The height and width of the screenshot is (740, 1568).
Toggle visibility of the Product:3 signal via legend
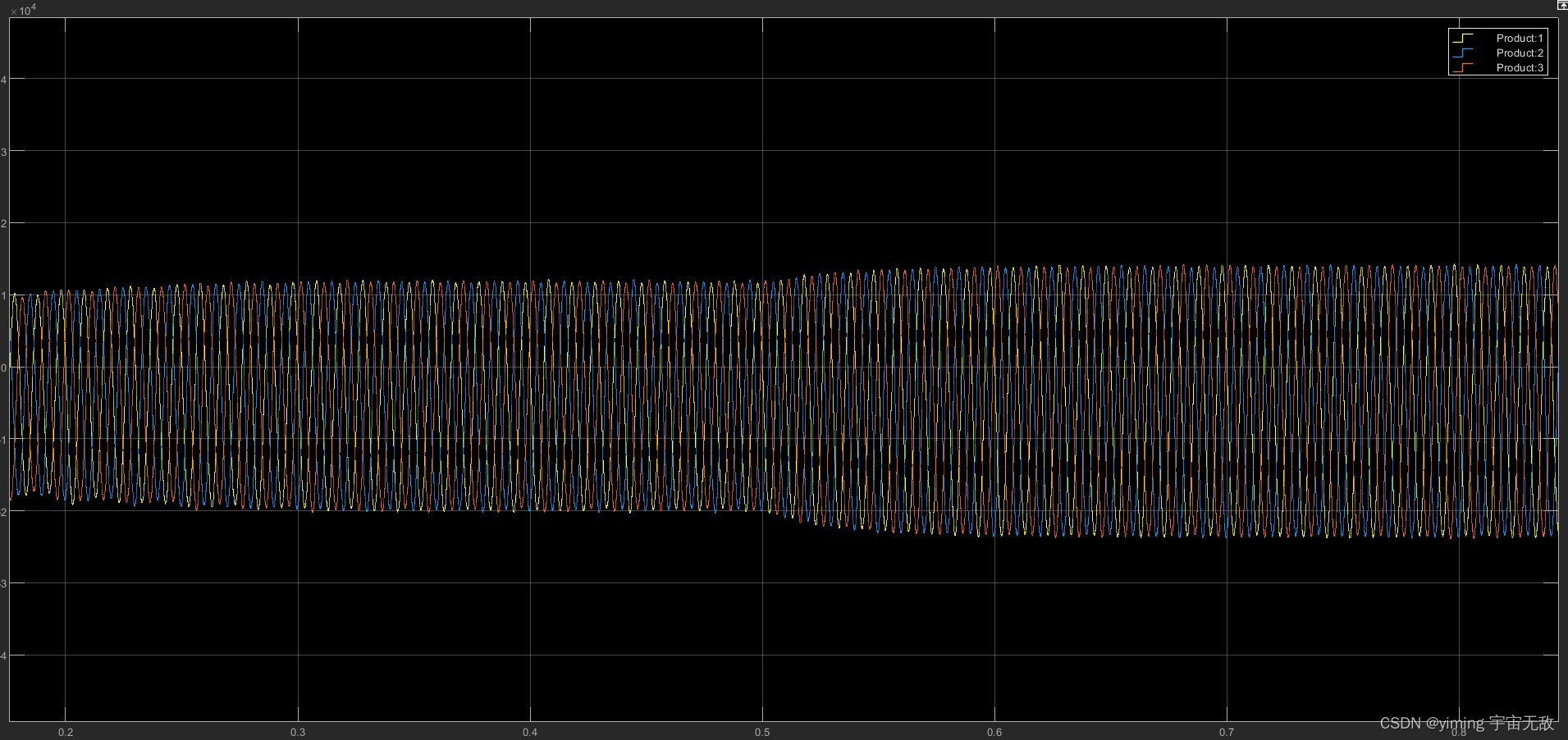[1519, 67]
